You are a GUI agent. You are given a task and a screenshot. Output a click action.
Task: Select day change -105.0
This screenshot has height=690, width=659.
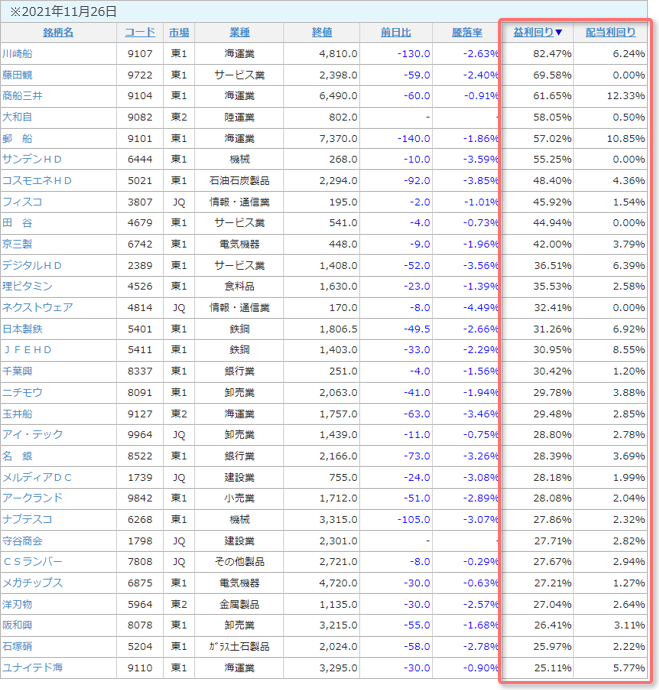[414, 520]
